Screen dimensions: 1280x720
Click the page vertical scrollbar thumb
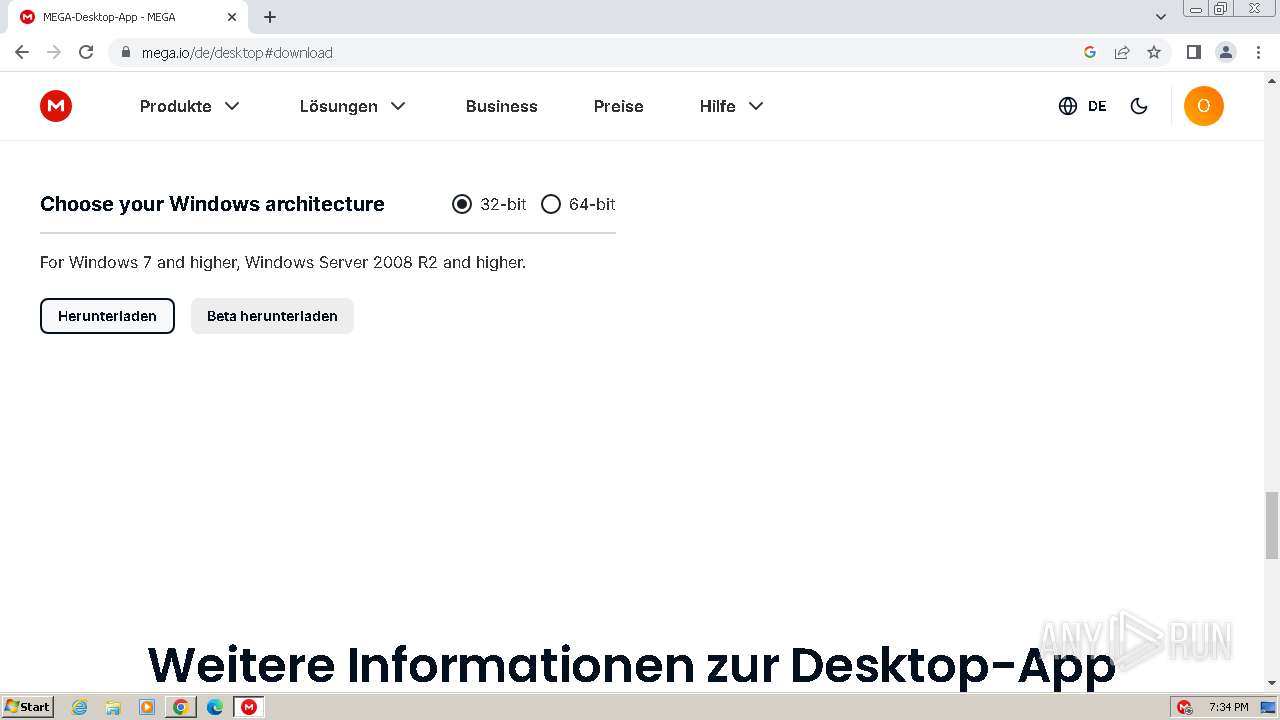click(1272, 525)
